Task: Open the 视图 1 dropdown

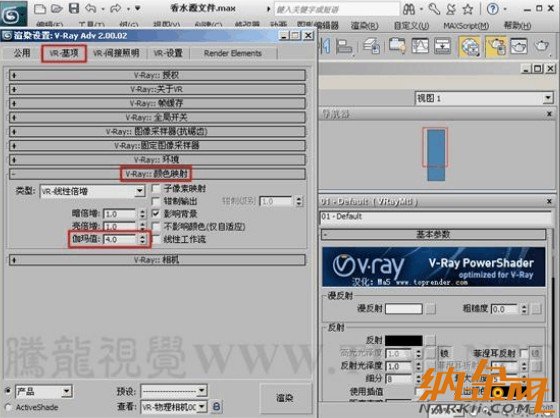Action: 484,98
